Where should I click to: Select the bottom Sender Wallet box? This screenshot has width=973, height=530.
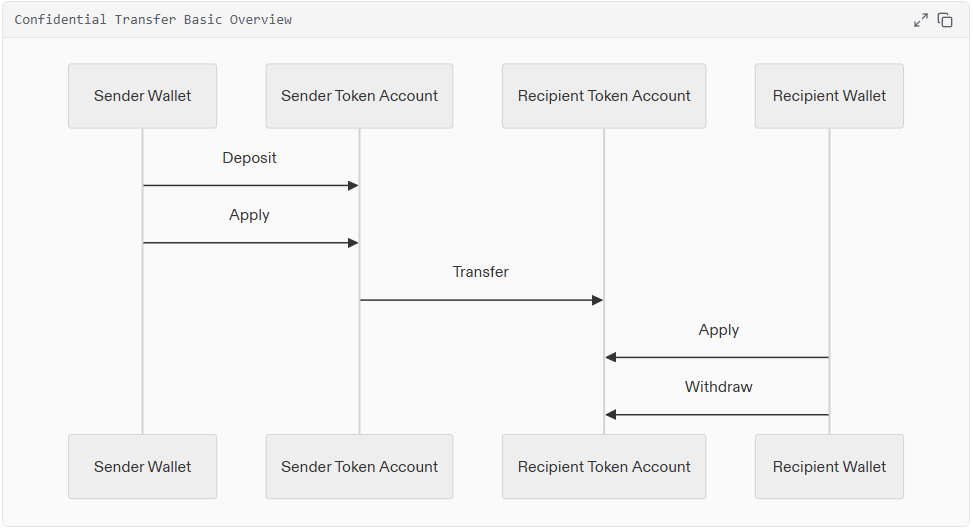click(142, 466)
